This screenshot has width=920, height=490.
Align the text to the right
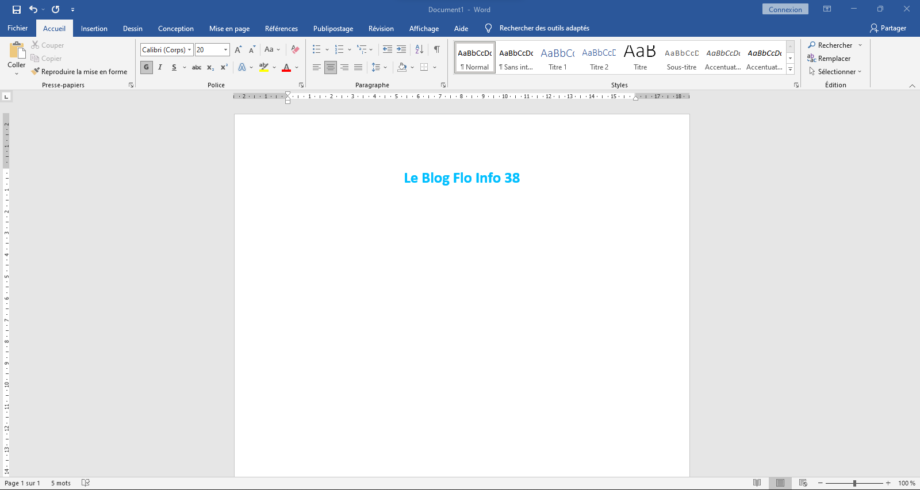coord(344,67)
